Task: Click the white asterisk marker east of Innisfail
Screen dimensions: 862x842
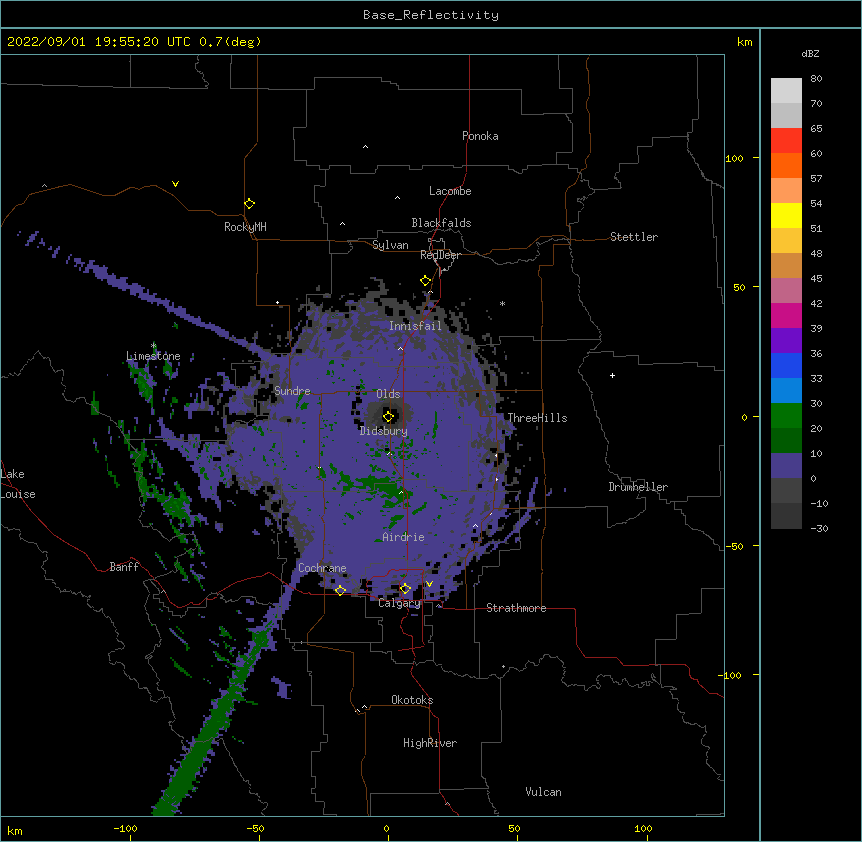Action: [x=502, y=303]
